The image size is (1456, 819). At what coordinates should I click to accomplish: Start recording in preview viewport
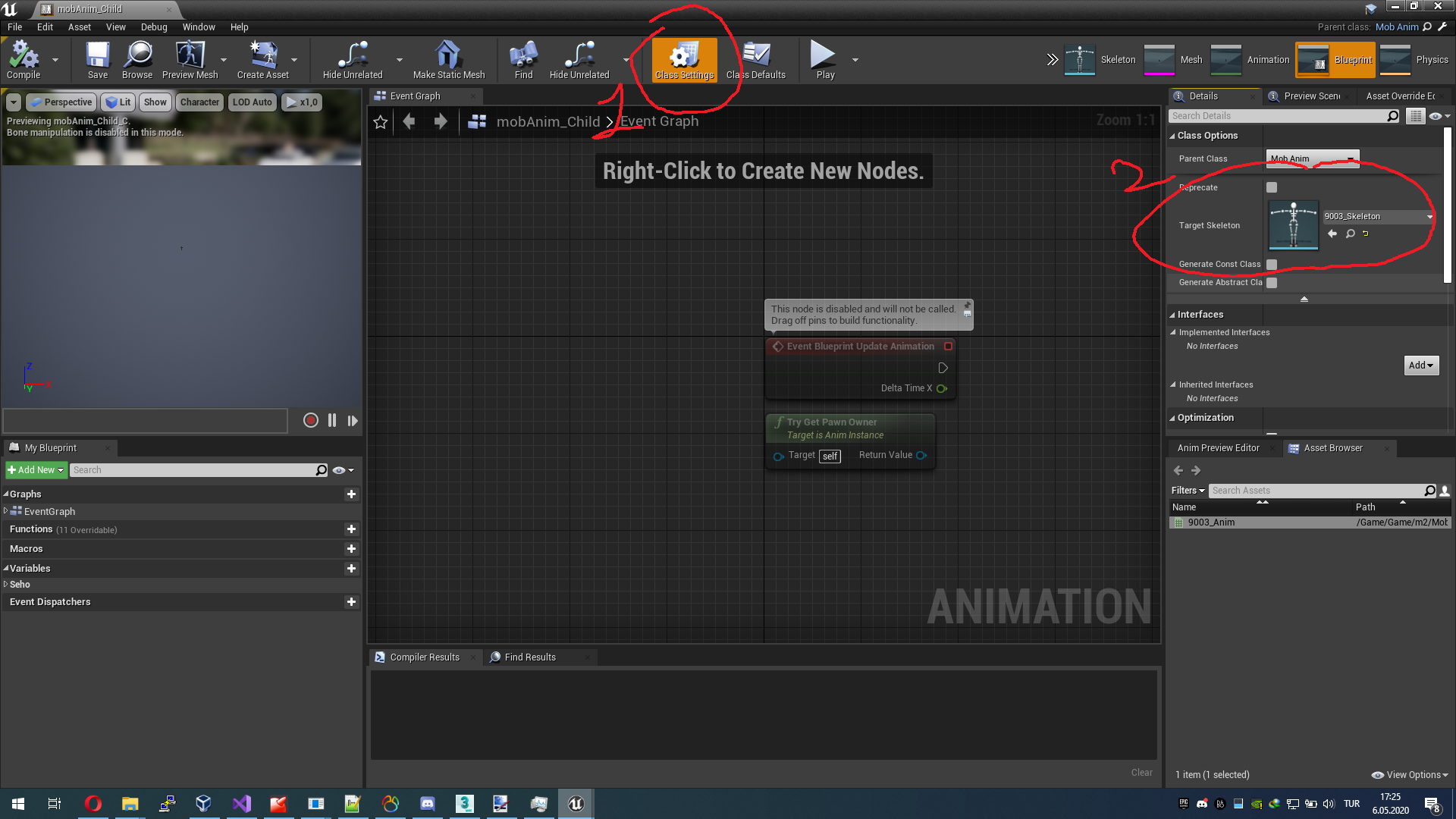pos(310,420)
